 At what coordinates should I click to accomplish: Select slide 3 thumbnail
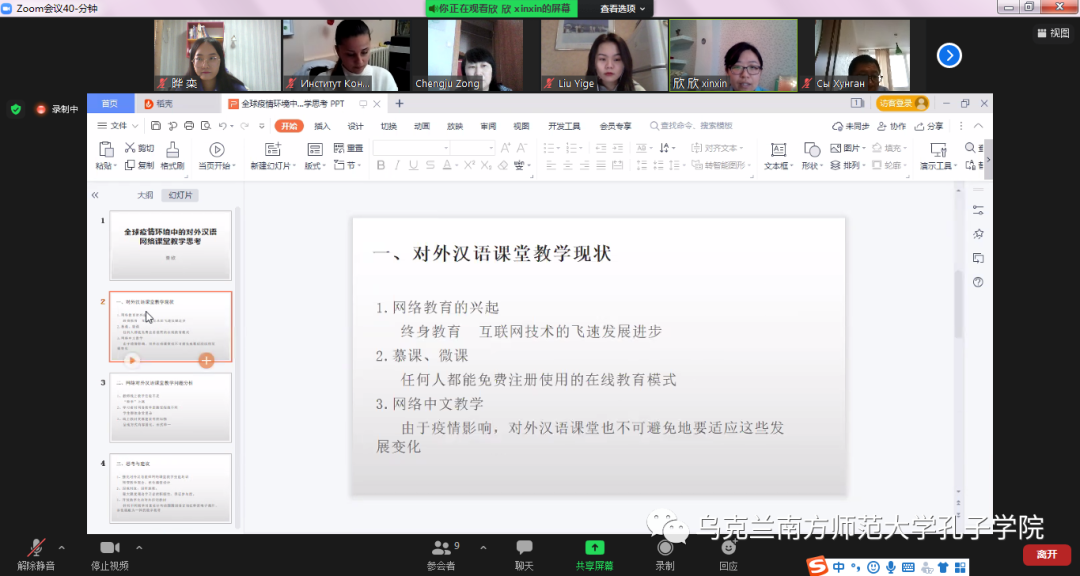[170, 407]
